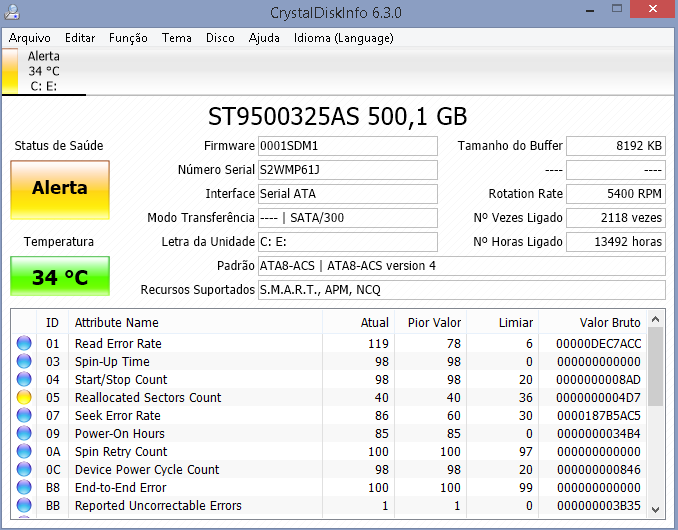This screenshot has height=530, width=678.
Task: Click the scroll down arrow of the attribute list
Action: (x=656, y=510)
